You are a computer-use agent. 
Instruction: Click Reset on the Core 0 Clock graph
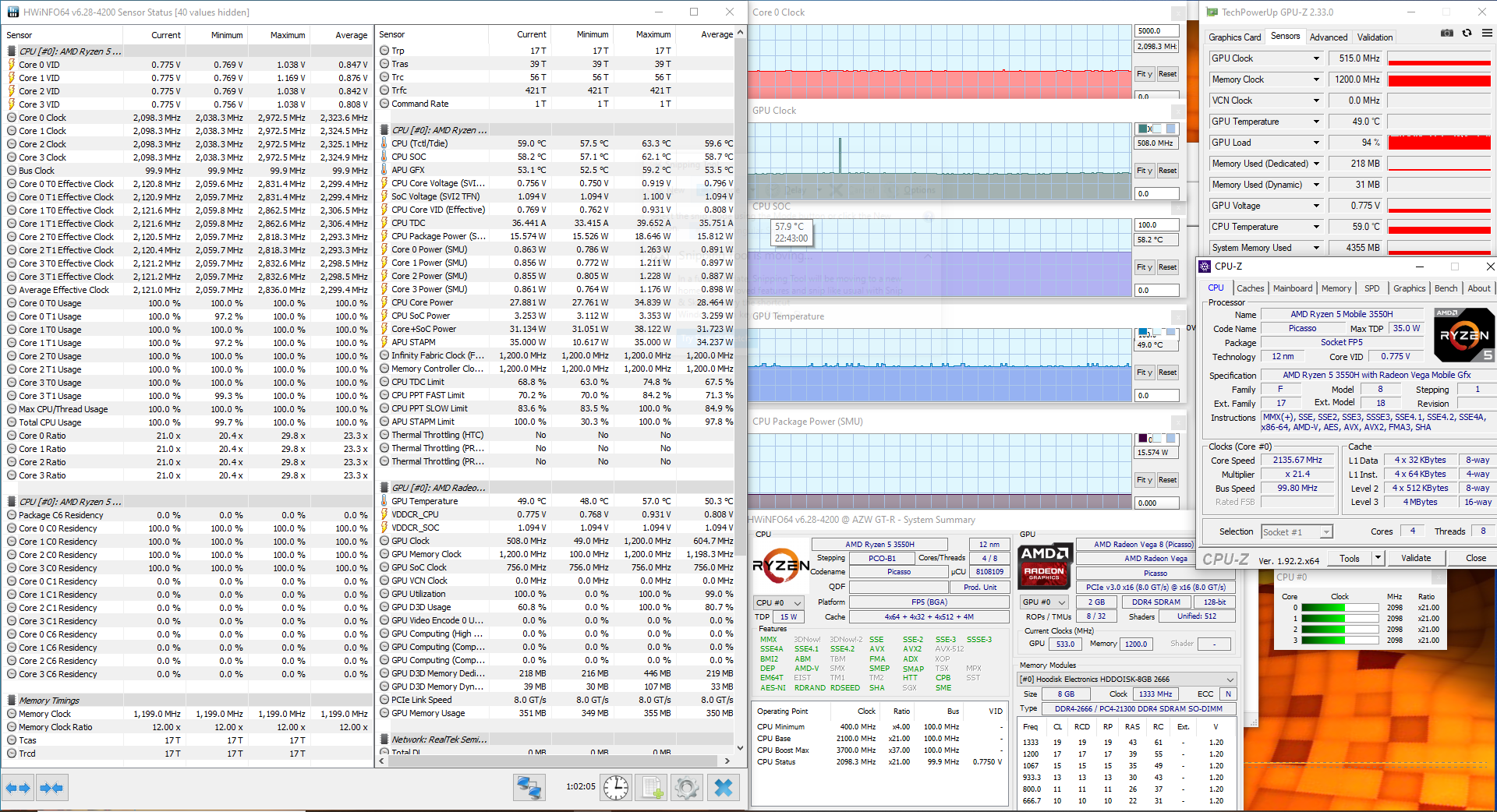tap(1167, 74)
